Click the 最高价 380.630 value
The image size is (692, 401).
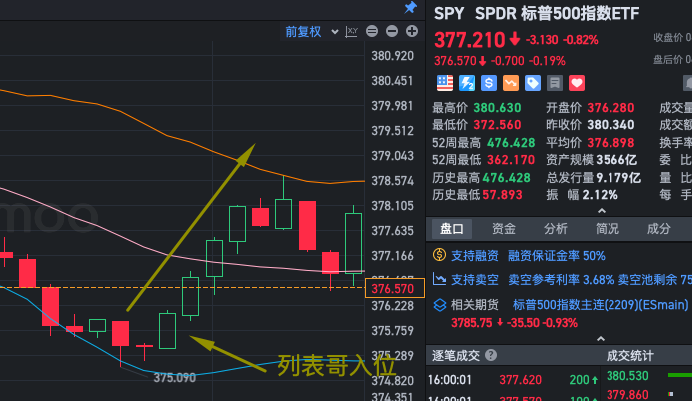(497, 108)
